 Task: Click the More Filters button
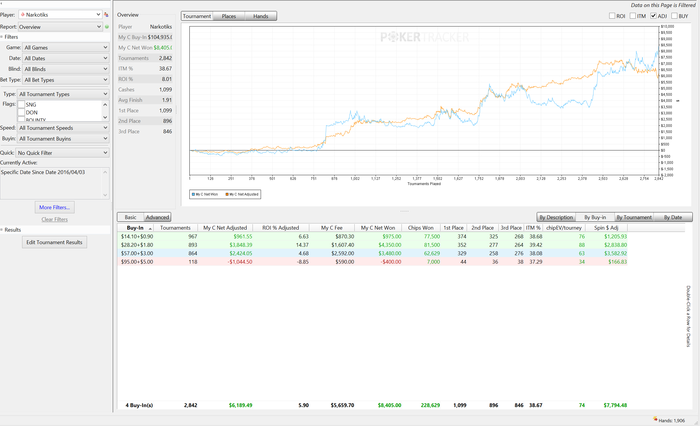coord(54,207)
